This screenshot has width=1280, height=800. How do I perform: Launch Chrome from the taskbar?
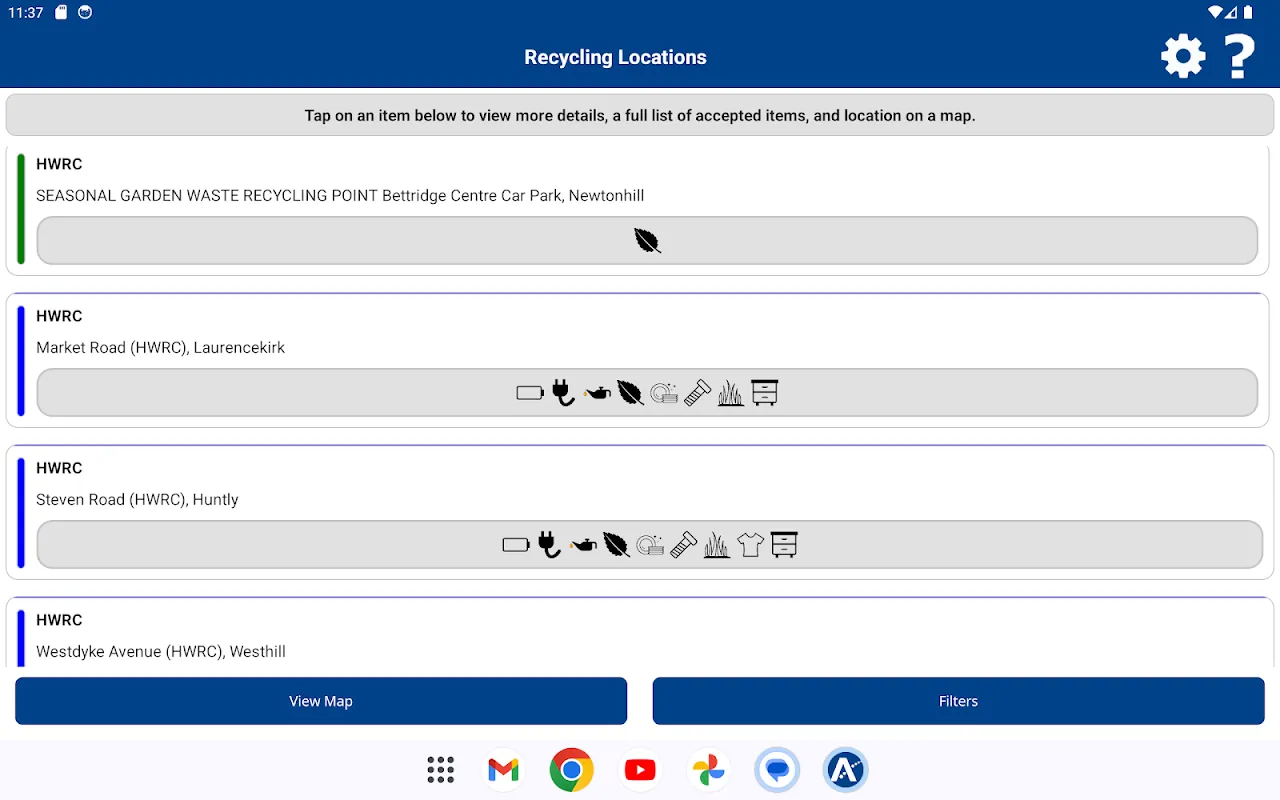pos(571,770)
